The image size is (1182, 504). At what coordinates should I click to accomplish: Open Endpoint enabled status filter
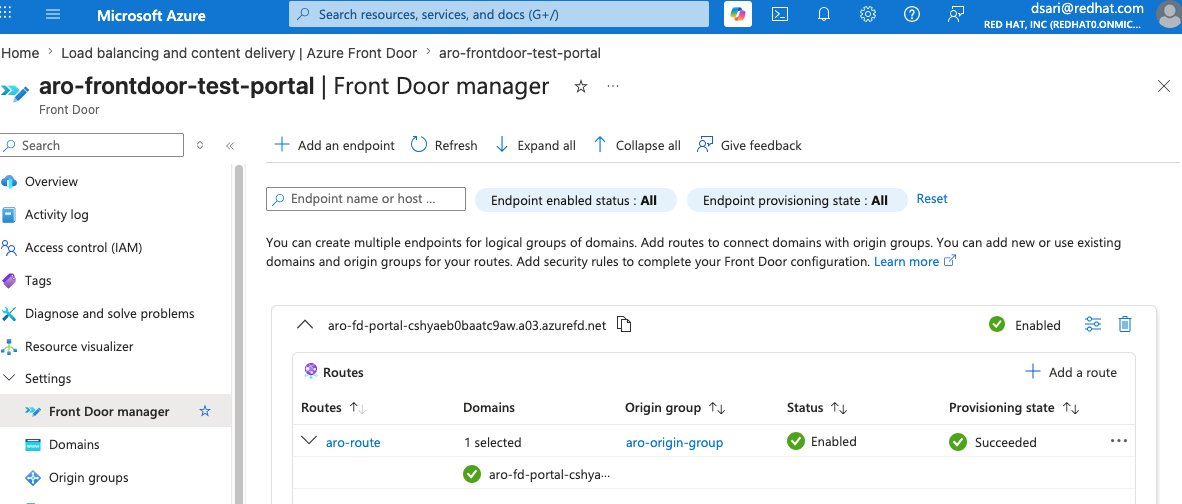576,200
